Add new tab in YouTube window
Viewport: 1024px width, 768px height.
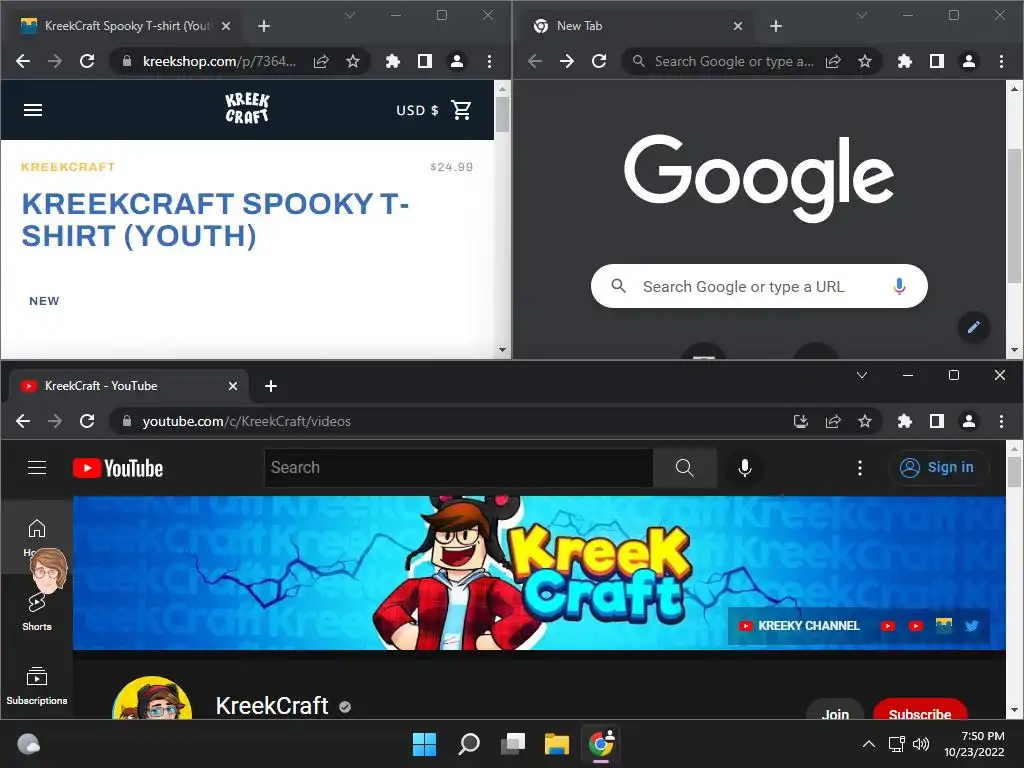pyautogui.click(x=271, y=386)
